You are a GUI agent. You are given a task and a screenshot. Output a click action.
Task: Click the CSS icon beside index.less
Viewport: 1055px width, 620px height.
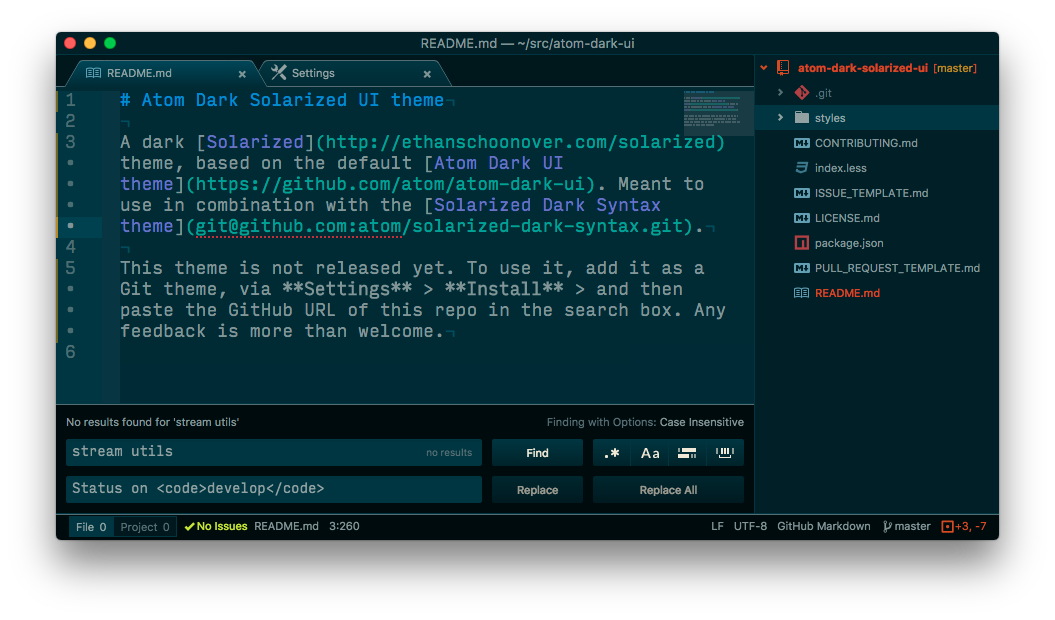pyautogui.click(x=801, y=168)
